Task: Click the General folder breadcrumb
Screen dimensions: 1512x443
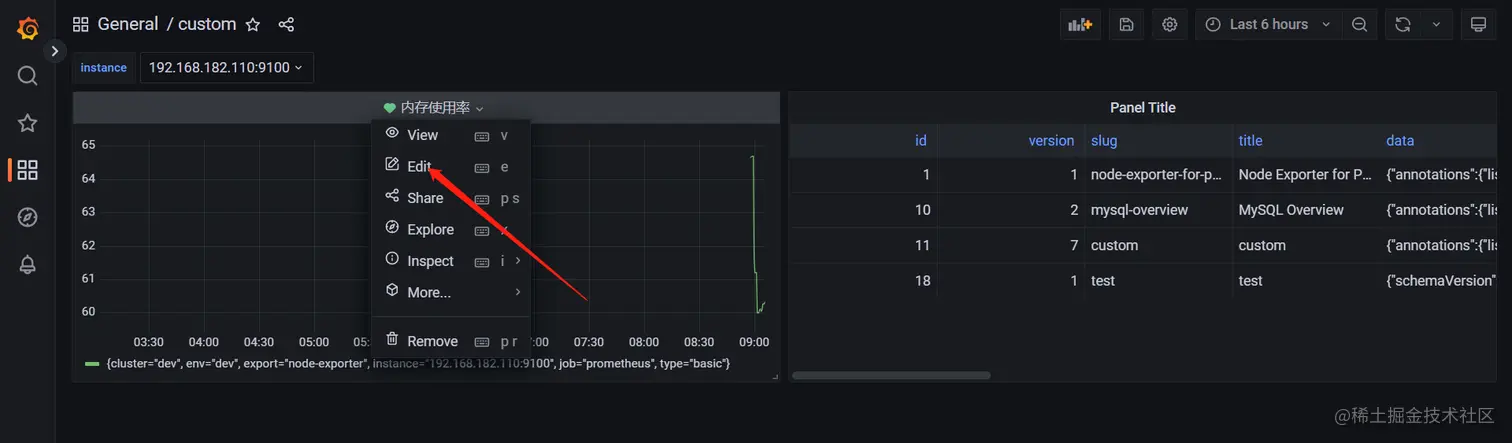Action: (x=127, y=24)
